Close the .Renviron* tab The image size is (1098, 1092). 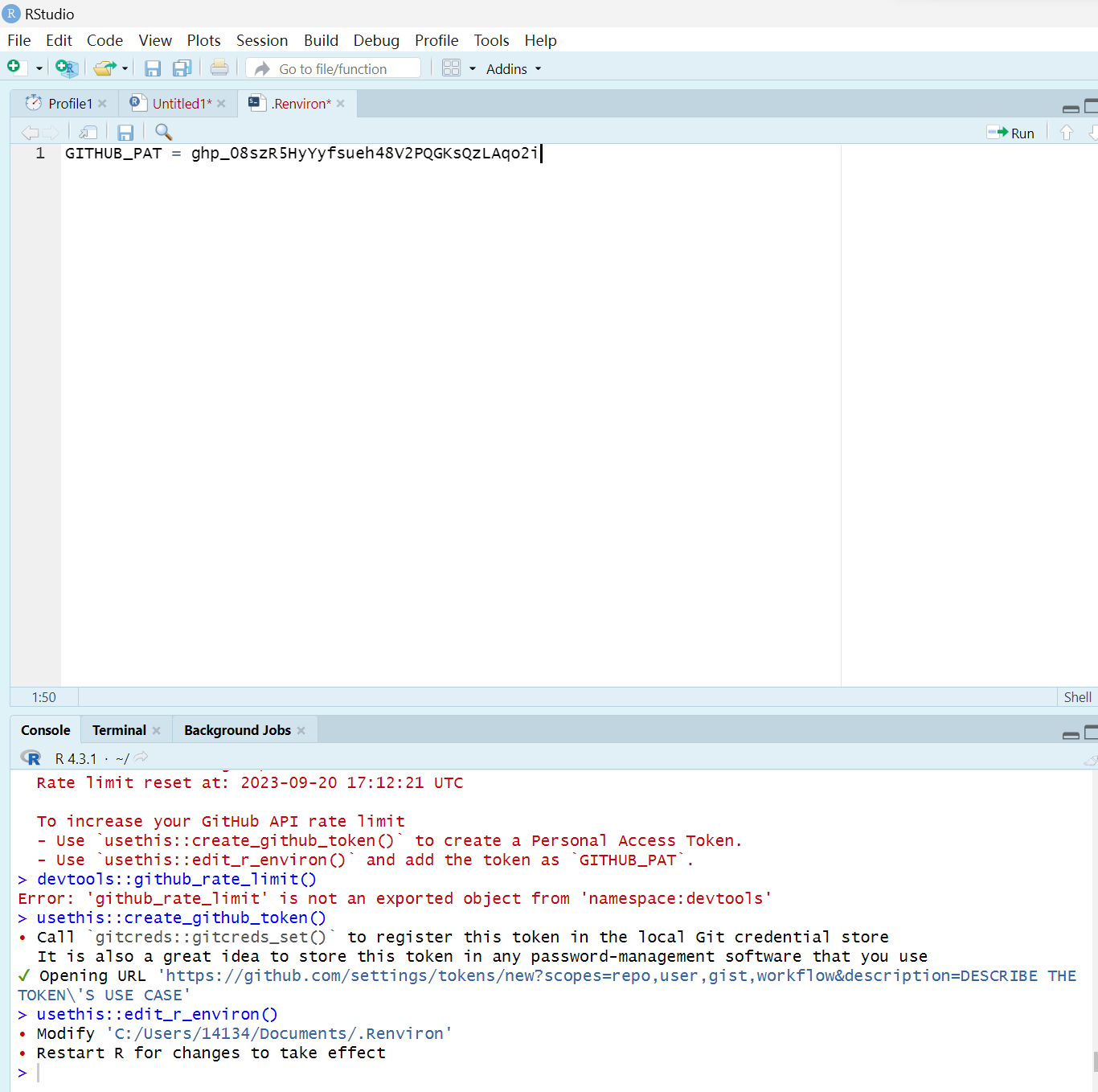coord(341,104)
